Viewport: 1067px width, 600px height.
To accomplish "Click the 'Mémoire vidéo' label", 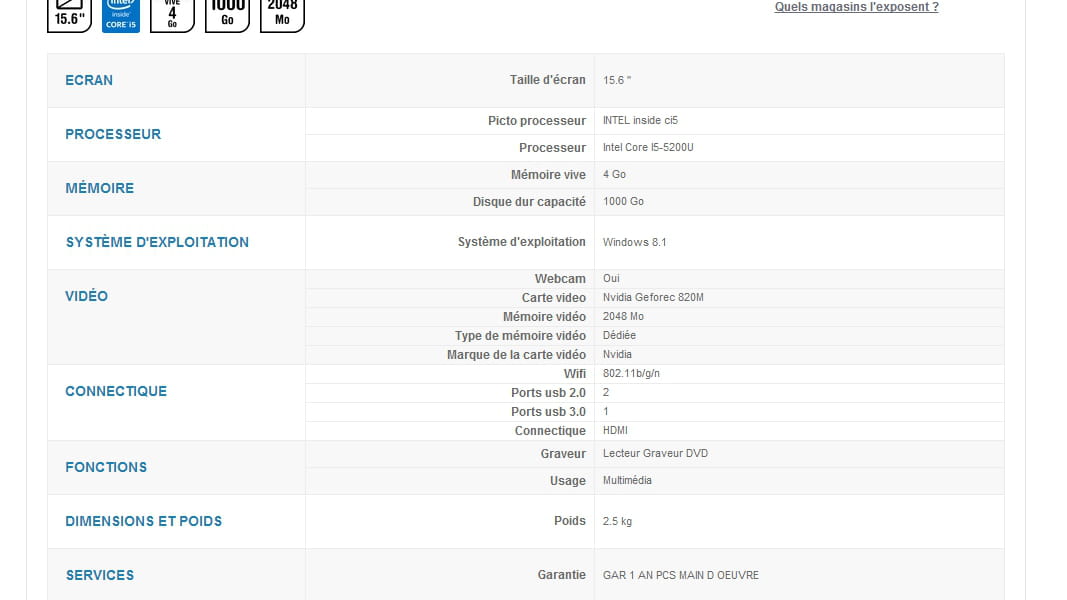I will pos(544,316).
